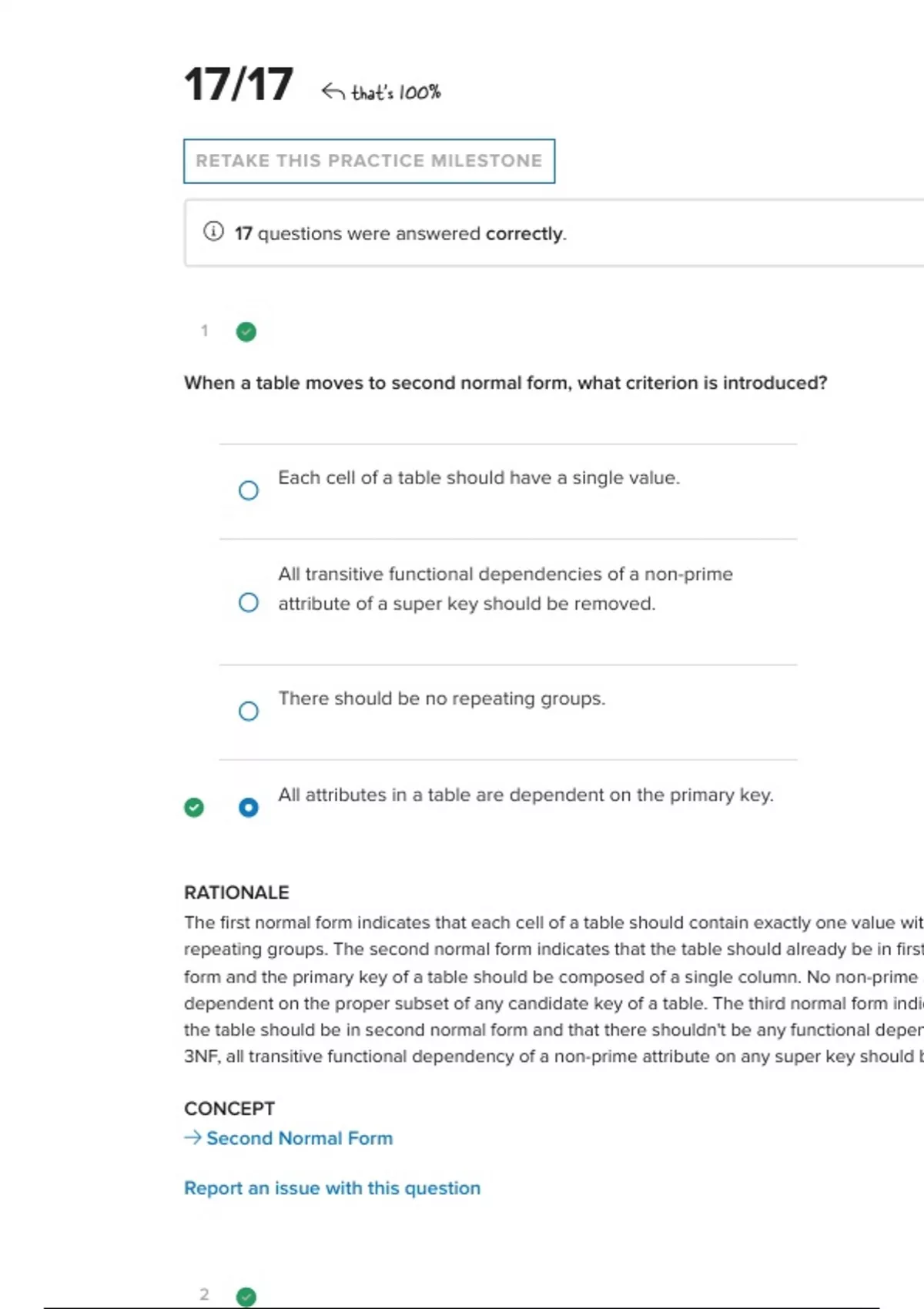Select radio for transitive functional dependencies answer

[x=248, y=602]
